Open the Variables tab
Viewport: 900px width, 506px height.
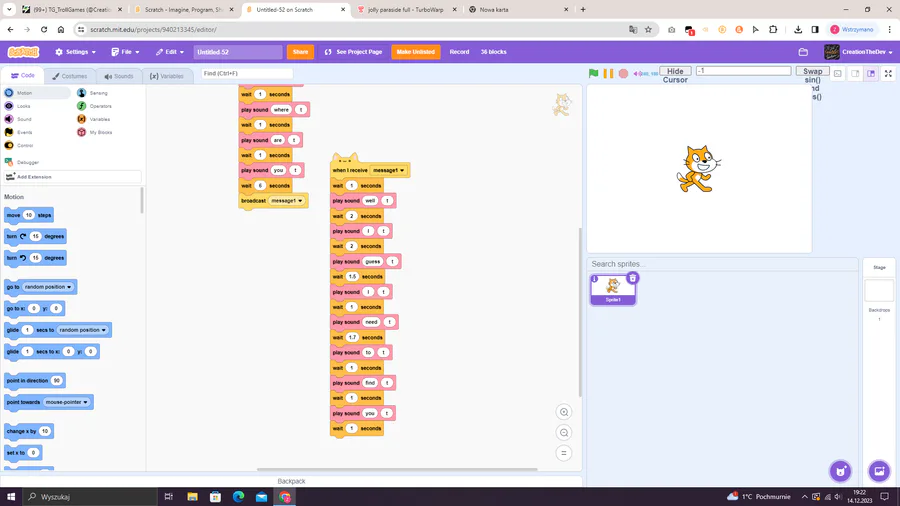coord(167,76)
